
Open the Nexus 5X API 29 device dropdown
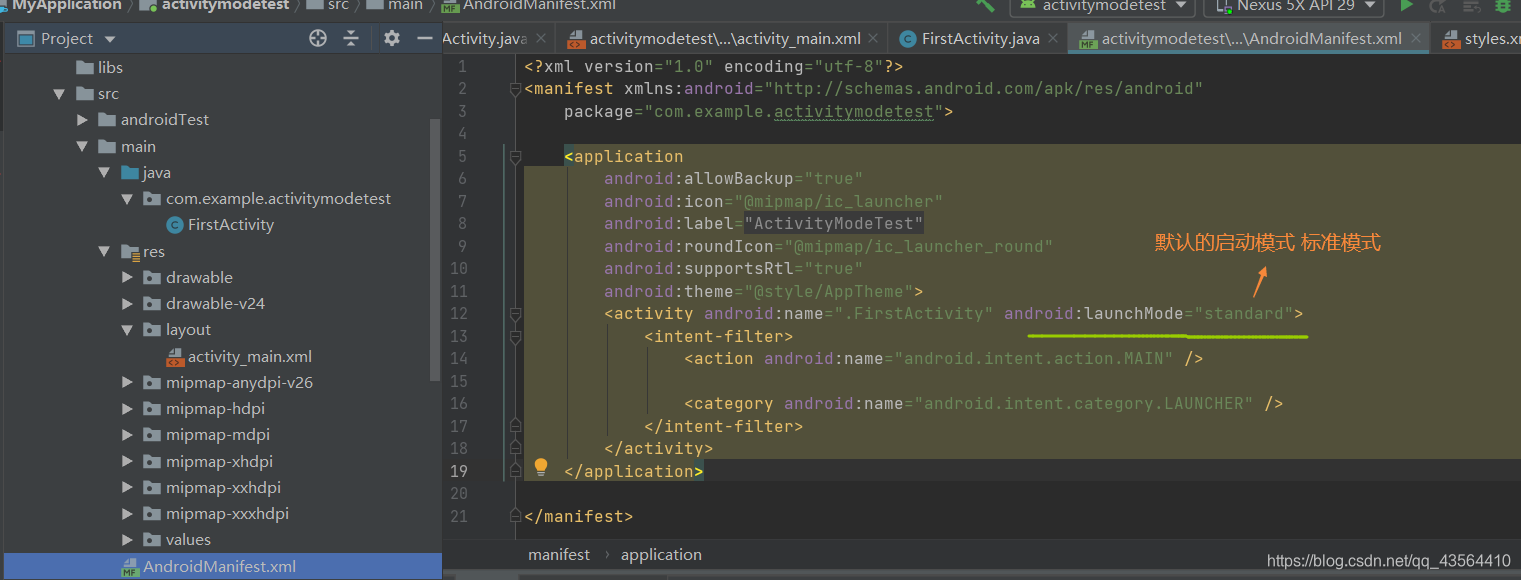point(1293,5)
